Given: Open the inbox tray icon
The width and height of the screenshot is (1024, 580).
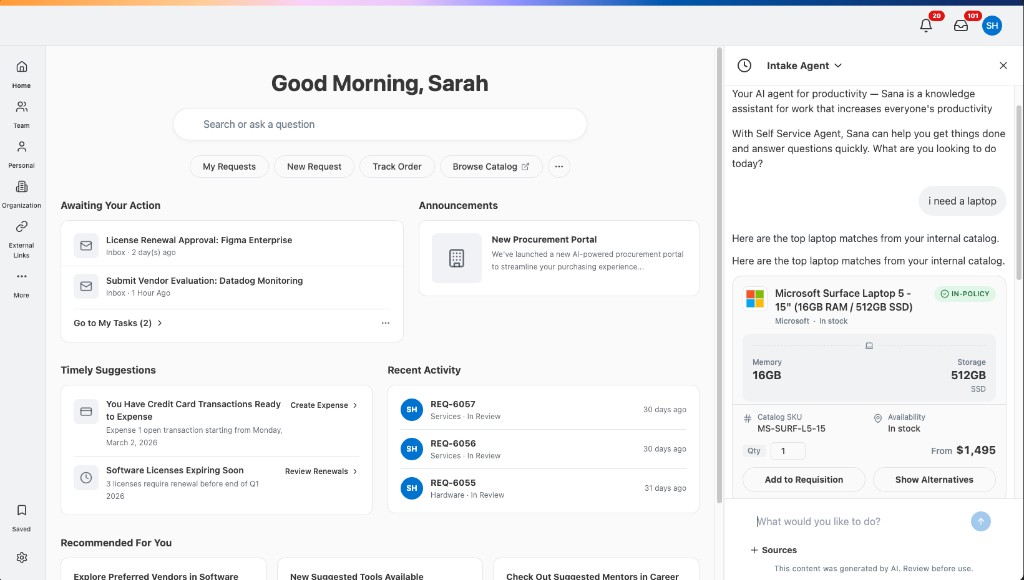Looking at the screenshot, I should (x=961, y=25).
